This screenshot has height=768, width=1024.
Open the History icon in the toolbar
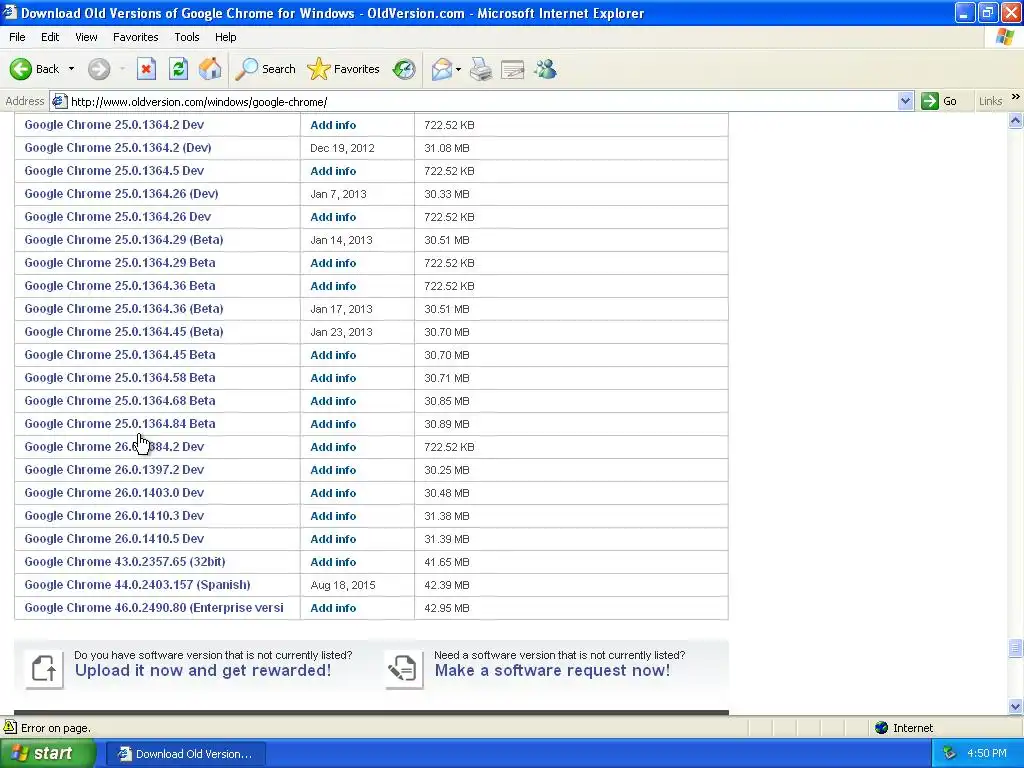[x=404, y=69]
